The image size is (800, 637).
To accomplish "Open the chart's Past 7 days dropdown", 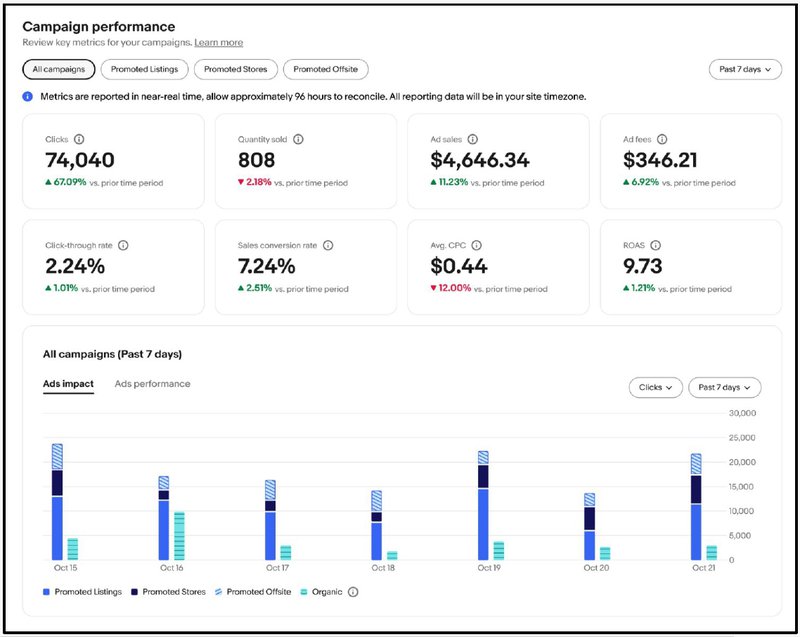I will pos(724,388).
